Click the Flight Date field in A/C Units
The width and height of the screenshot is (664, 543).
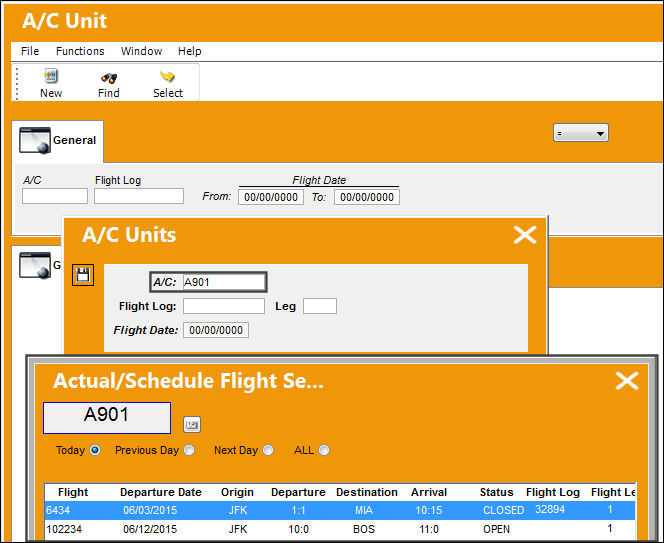click(216, 330)
